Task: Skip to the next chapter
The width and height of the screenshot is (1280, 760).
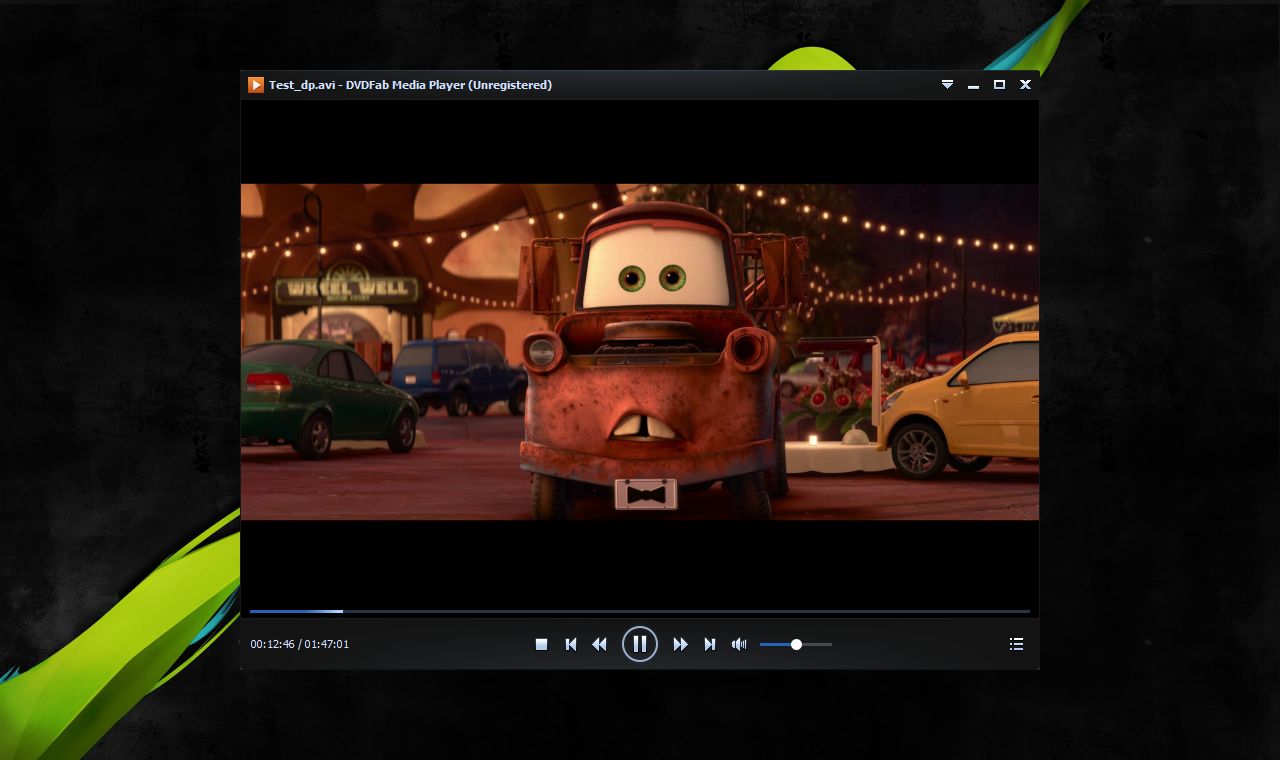Action: point(710,644)
